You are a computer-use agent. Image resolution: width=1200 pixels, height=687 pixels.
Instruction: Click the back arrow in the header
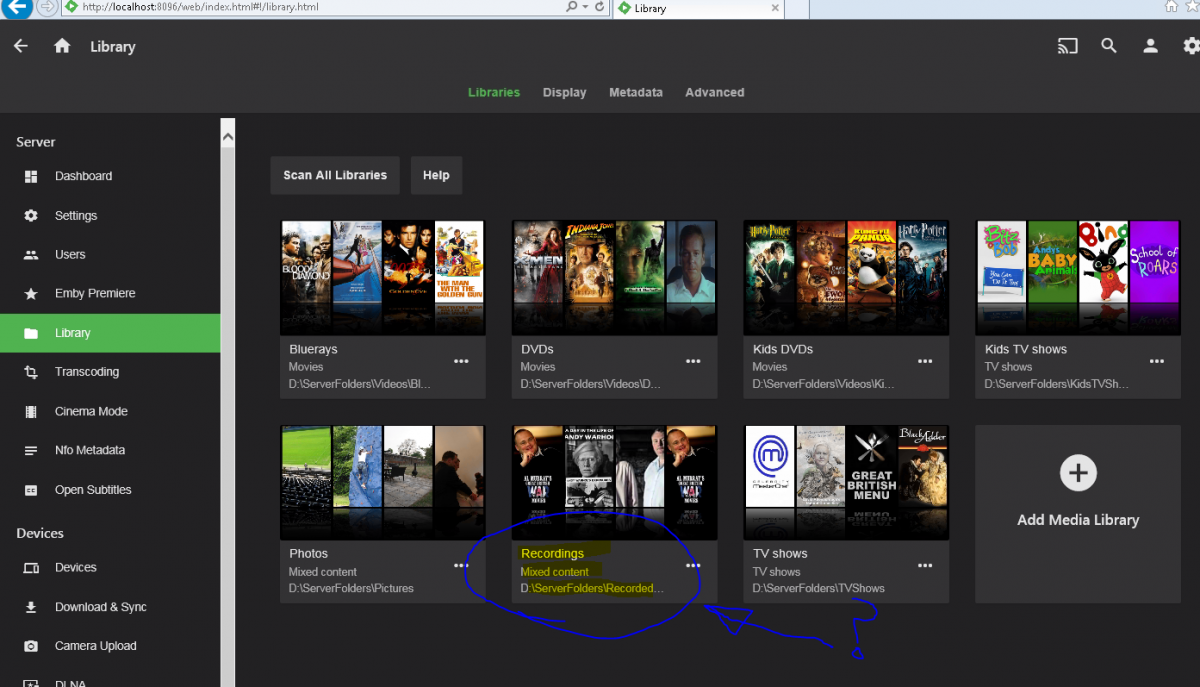21,46
